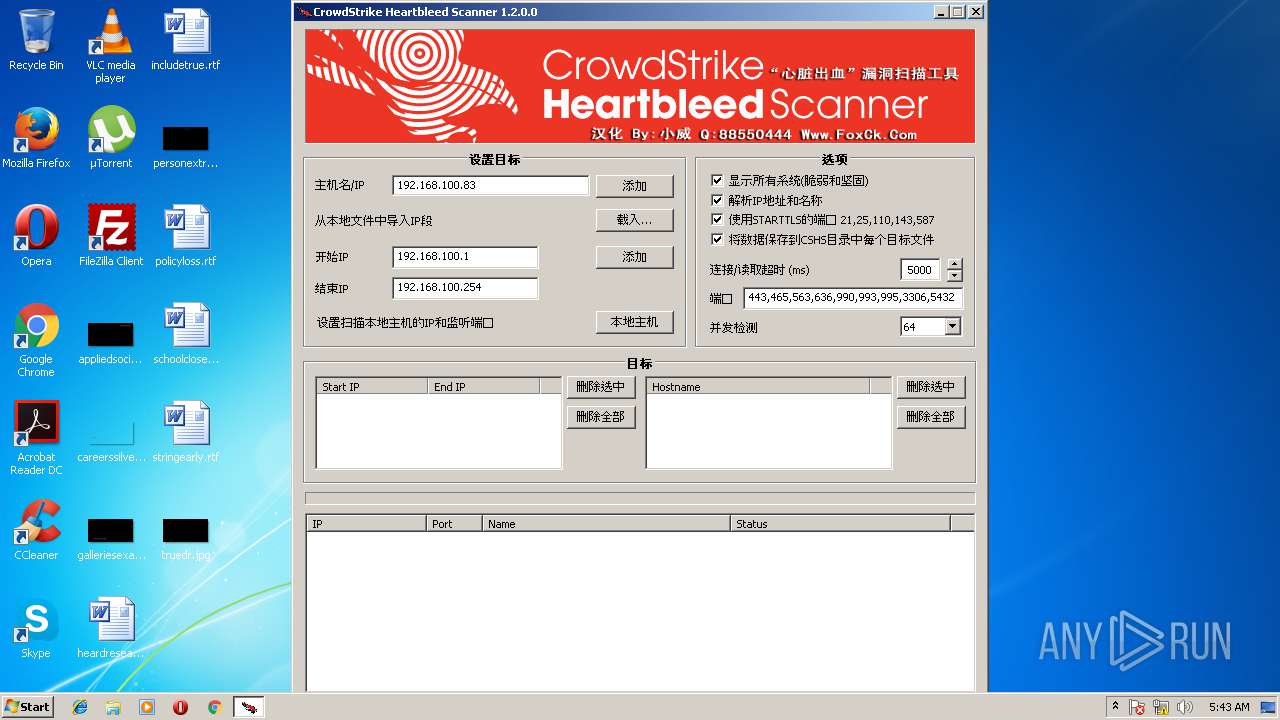Click 删除选中 beside the IP range list
Viewport: 1280px width, 720px height.
coord(600,387)
